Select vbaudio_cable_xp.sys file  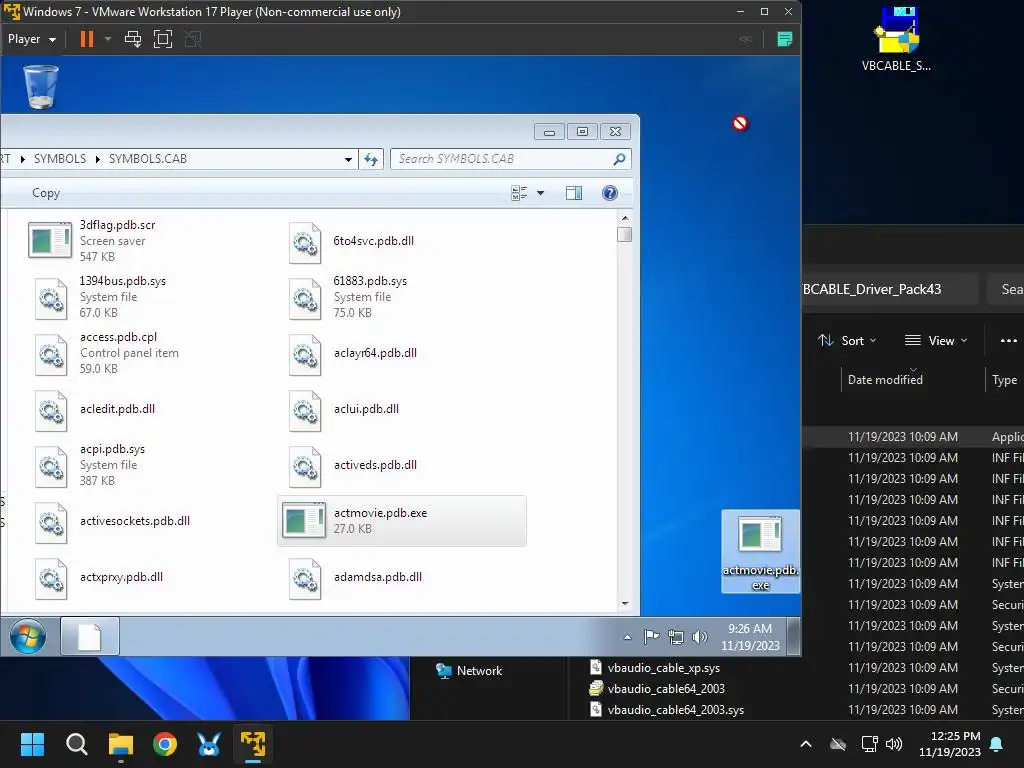point(655,667)
